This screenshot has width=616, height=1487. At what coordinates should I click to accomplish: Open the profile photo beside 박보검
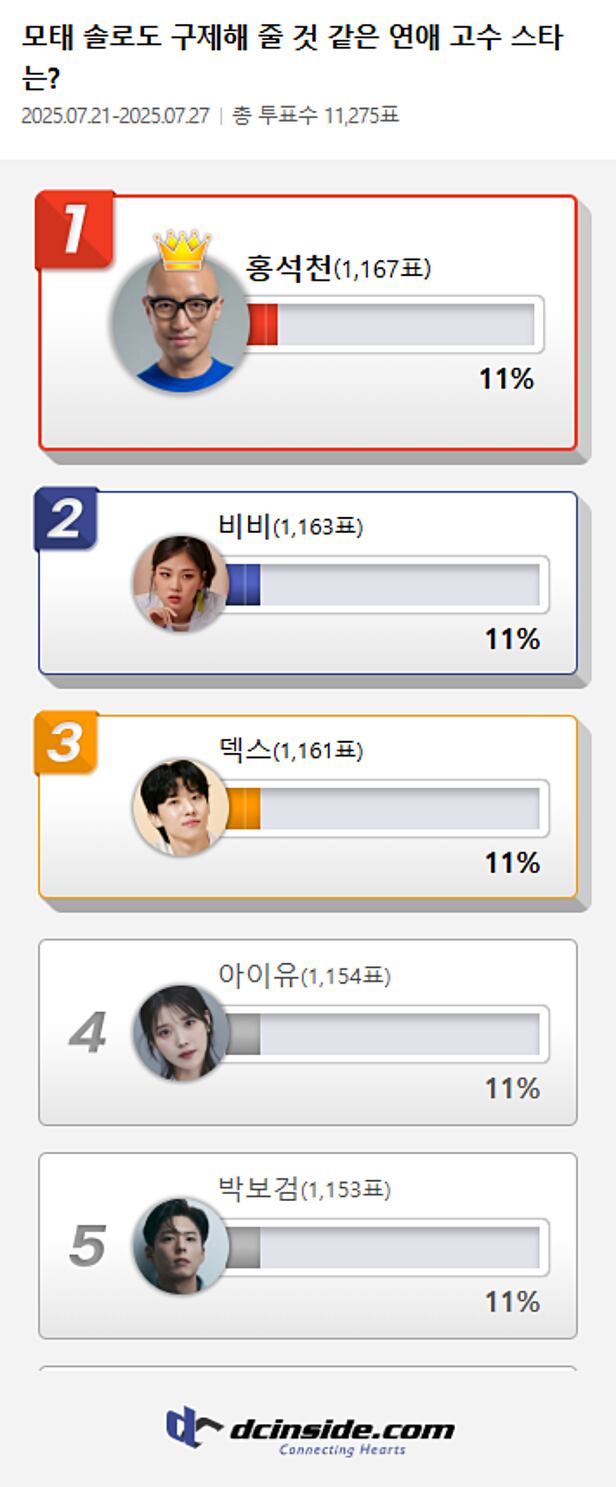click(181, 1245)
